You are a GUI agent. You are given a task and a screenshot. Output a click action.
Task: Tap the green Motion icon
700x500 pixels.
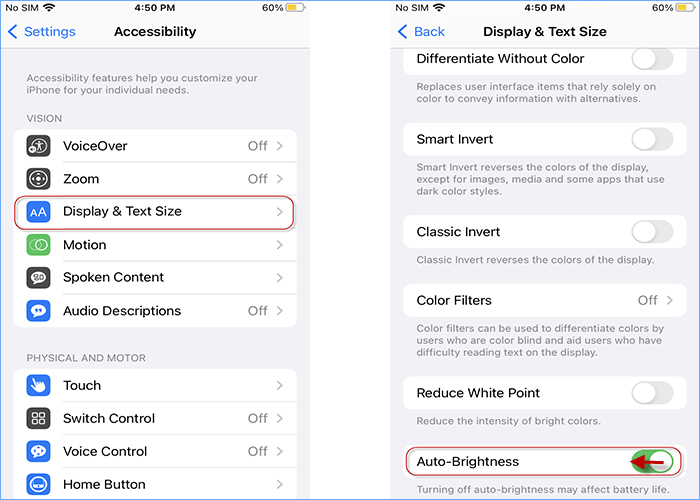point(39,245)
